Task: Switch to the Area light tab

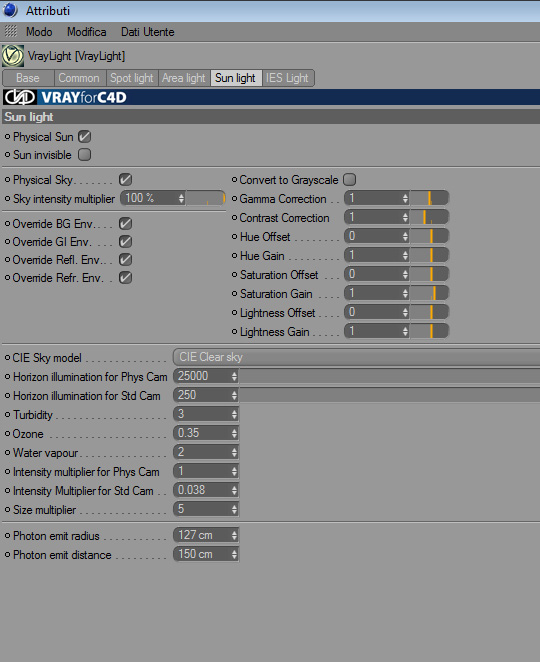Action: pos(184,78)
